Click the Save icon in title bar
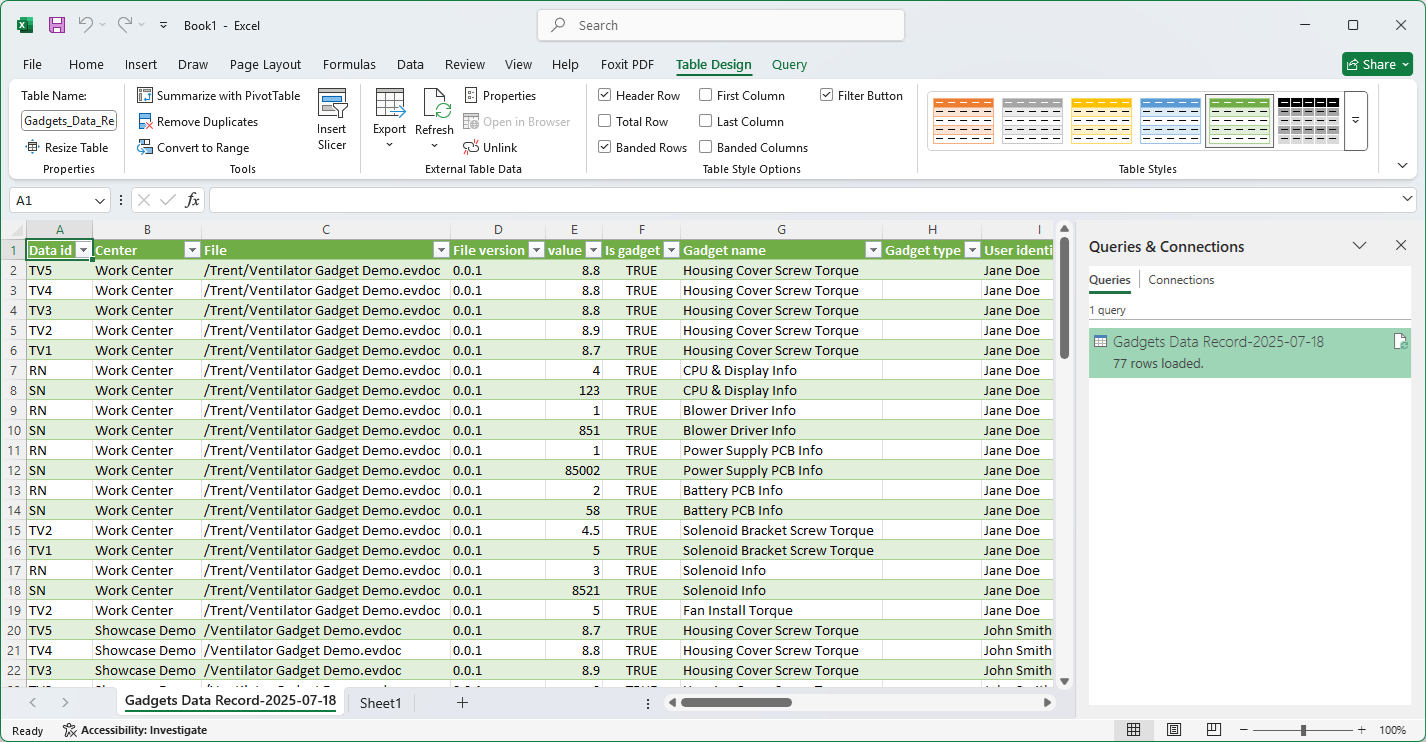 point(57,25)
